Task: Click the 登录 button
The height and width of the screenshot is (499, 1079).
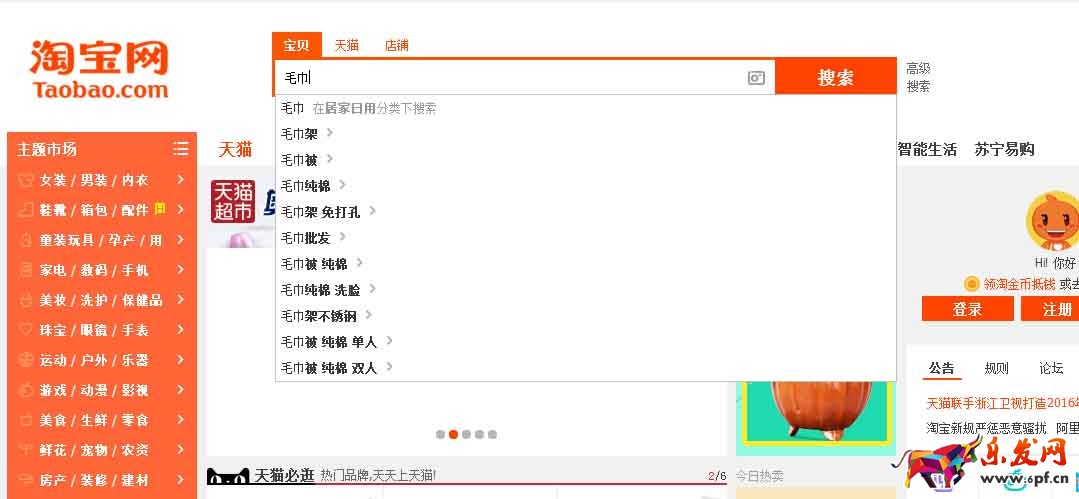Action: (967, 309)
